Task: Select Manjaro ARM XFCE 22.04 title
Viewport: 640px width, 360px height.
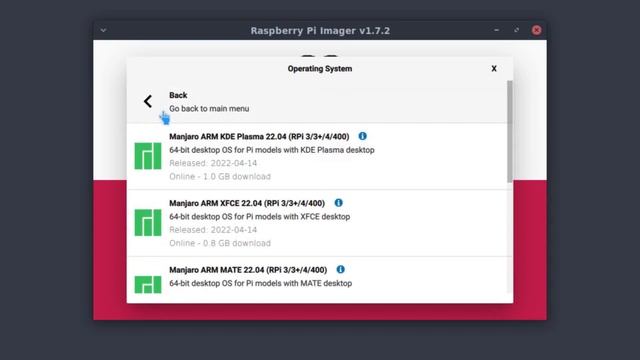Action: point(247,203)
